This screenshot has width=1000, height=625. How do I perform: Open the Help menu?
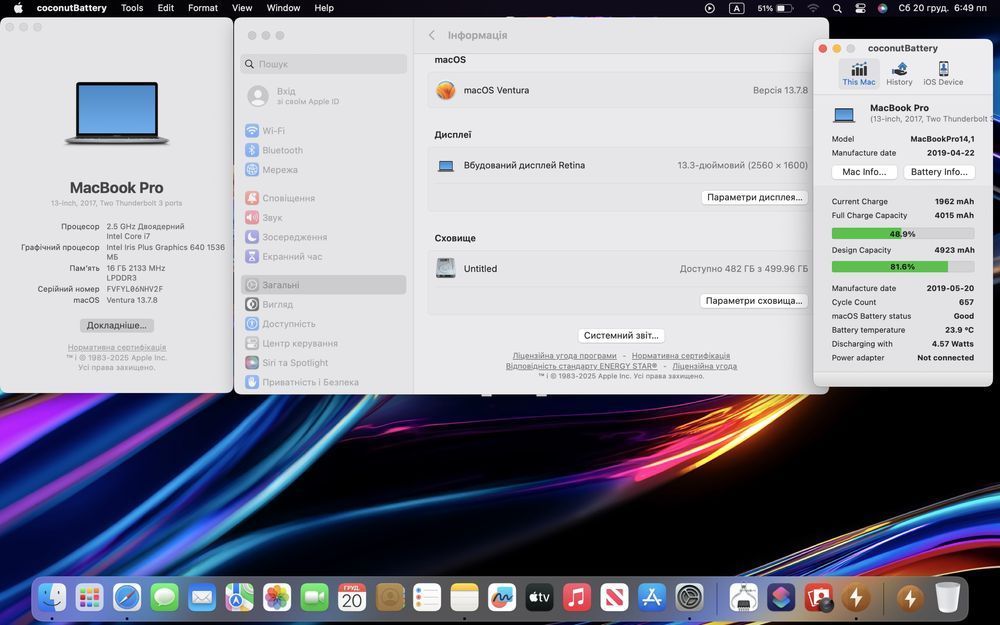324,8
